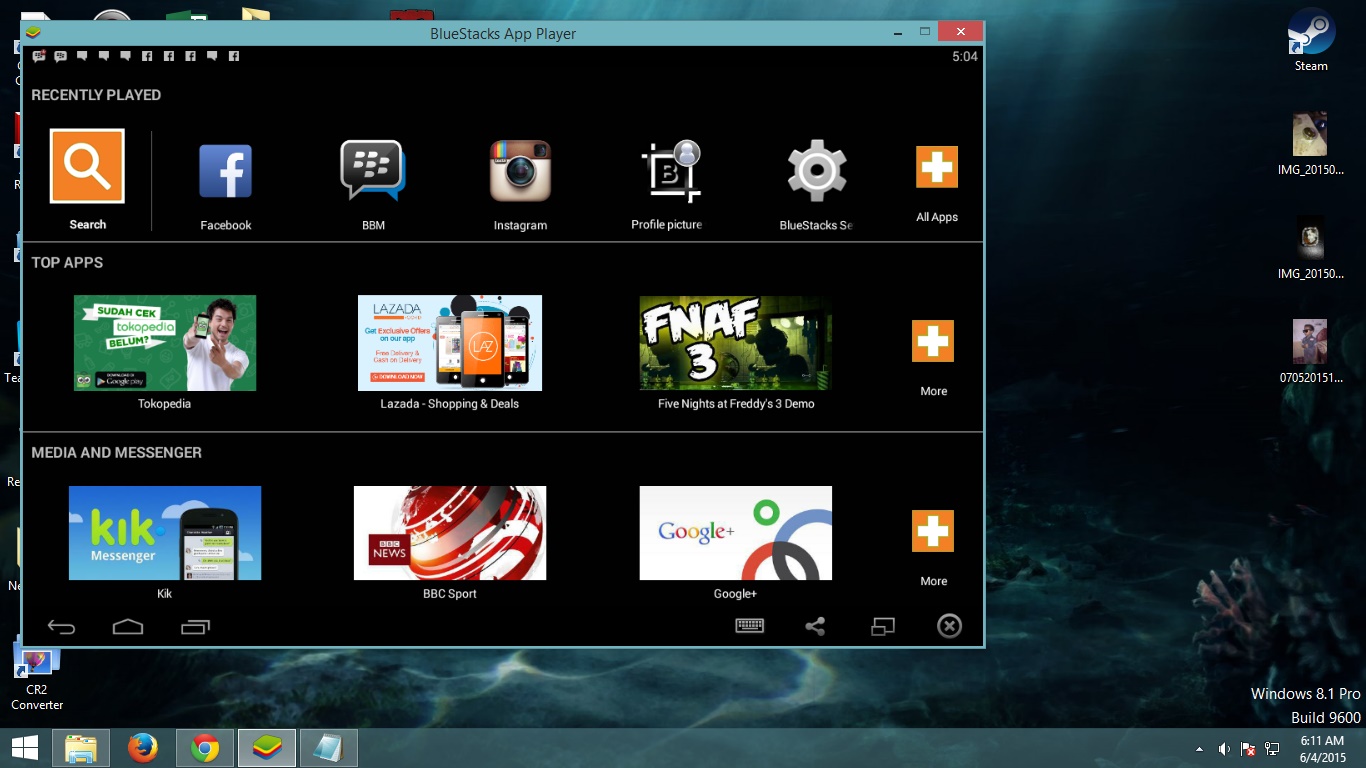Select the 070520151... desktop file
This screenshot has height=768, width=1366.
1310,352
